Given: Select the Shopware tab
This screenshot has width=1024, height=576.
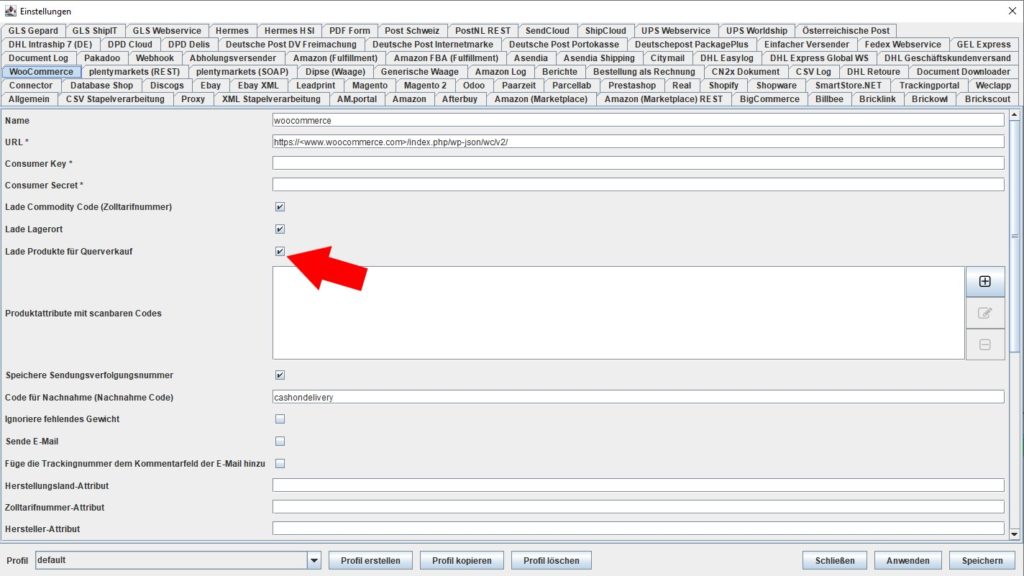Looking at the screenshot, I should tap(776, 86).
